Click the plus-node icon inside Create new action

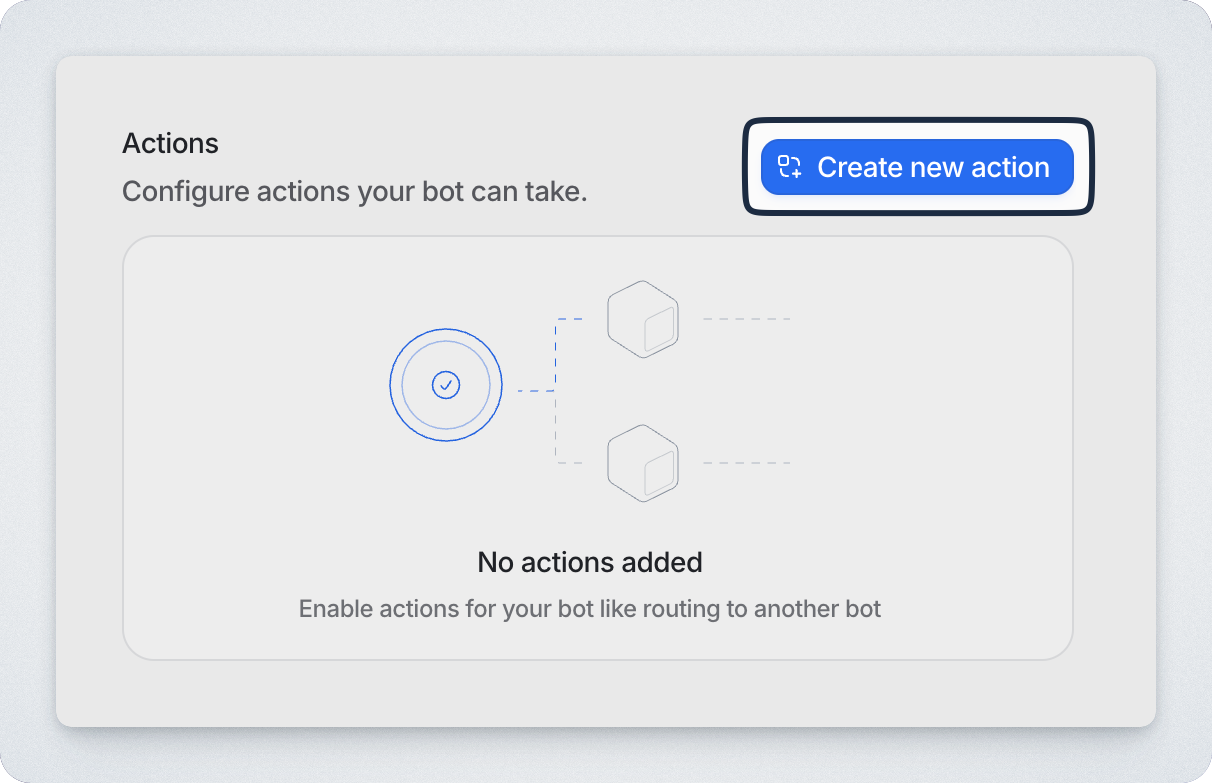[790, 167]
